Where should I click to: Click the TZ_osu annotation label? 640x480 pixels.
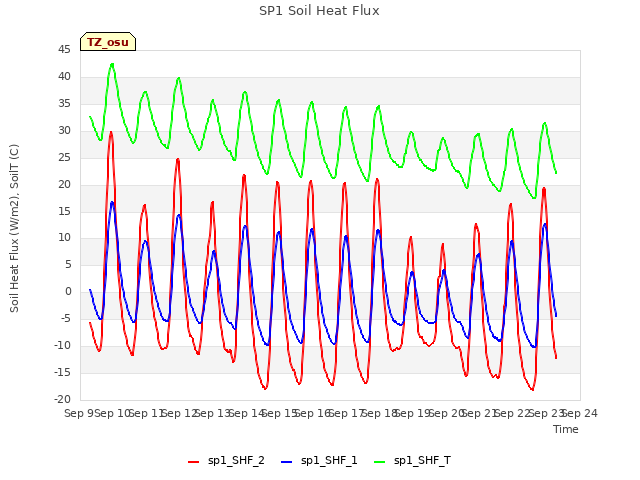[108, 42]
